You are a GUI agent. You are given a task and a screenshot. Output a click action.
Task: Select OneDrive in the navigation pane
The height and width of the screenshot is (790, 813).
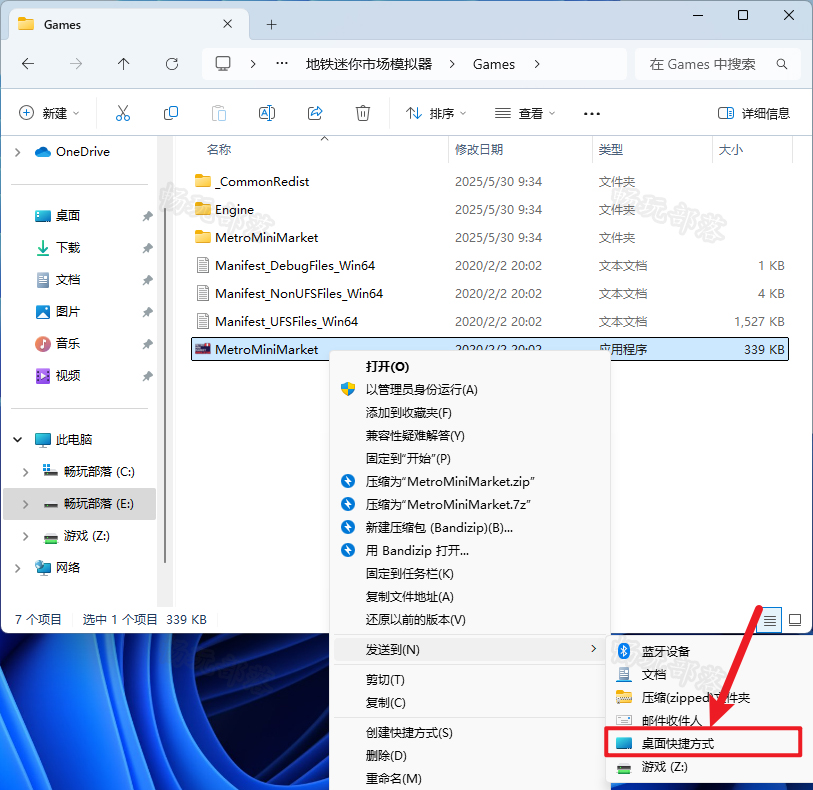click(73, 152)
